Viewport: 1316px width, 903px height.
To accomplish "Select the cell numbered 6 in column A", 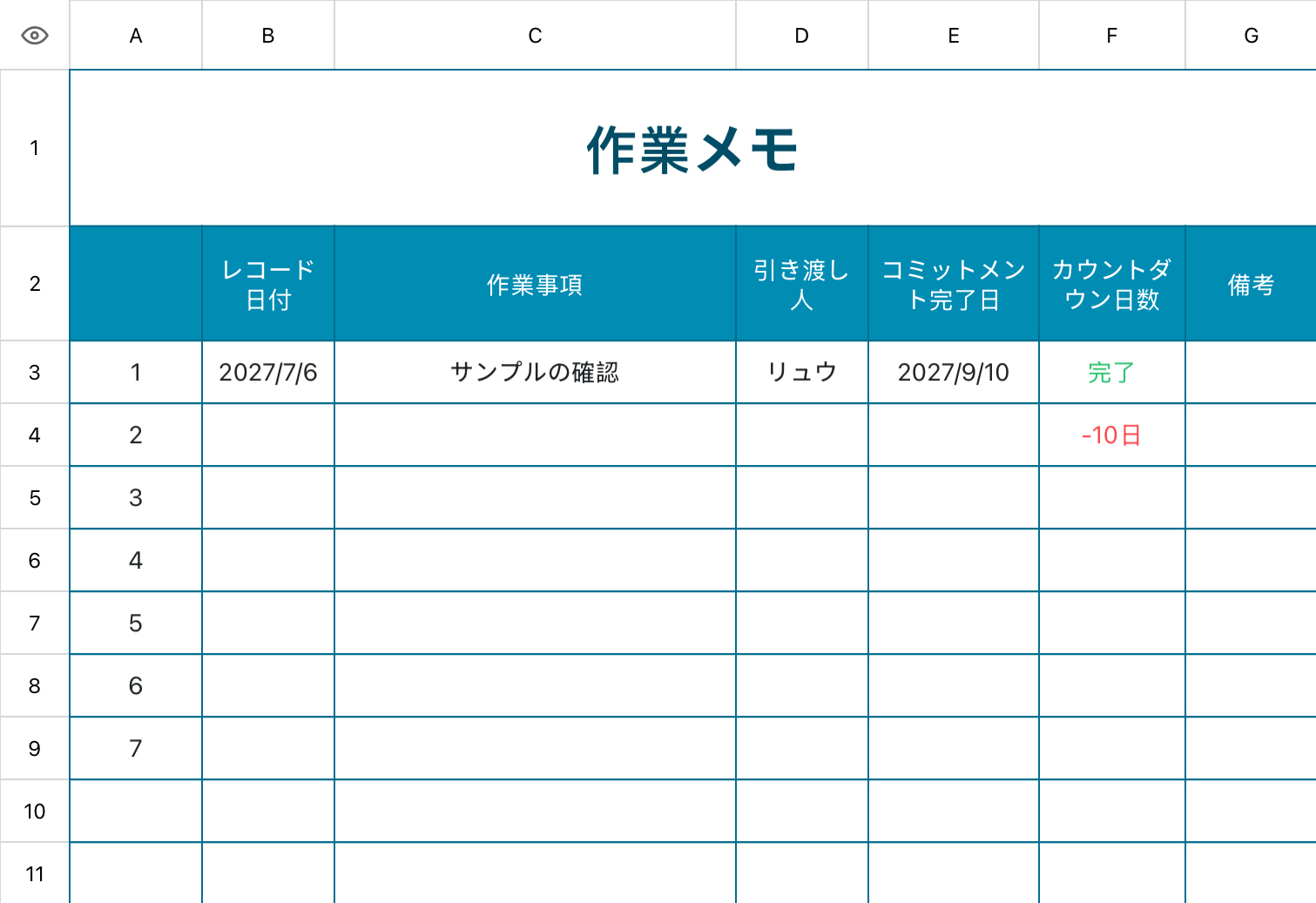I will (136, 686).
